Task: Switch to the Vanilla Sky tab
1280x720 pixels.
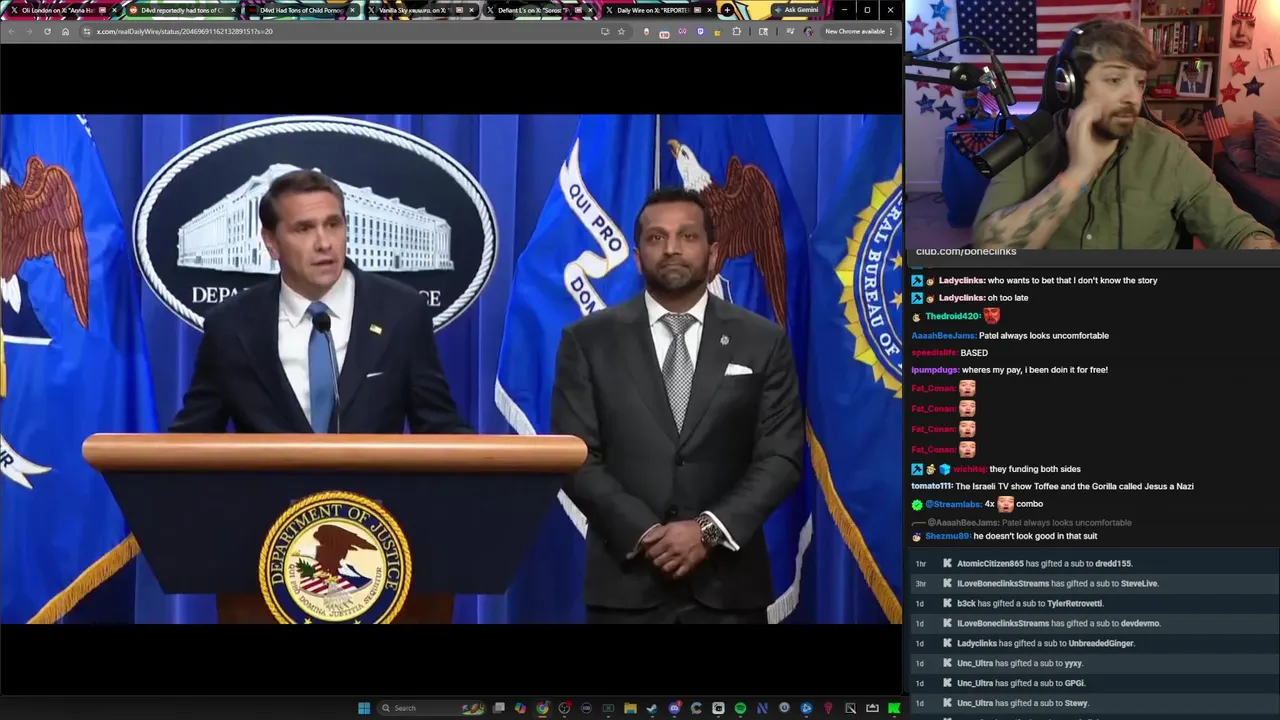Action: 419,10
